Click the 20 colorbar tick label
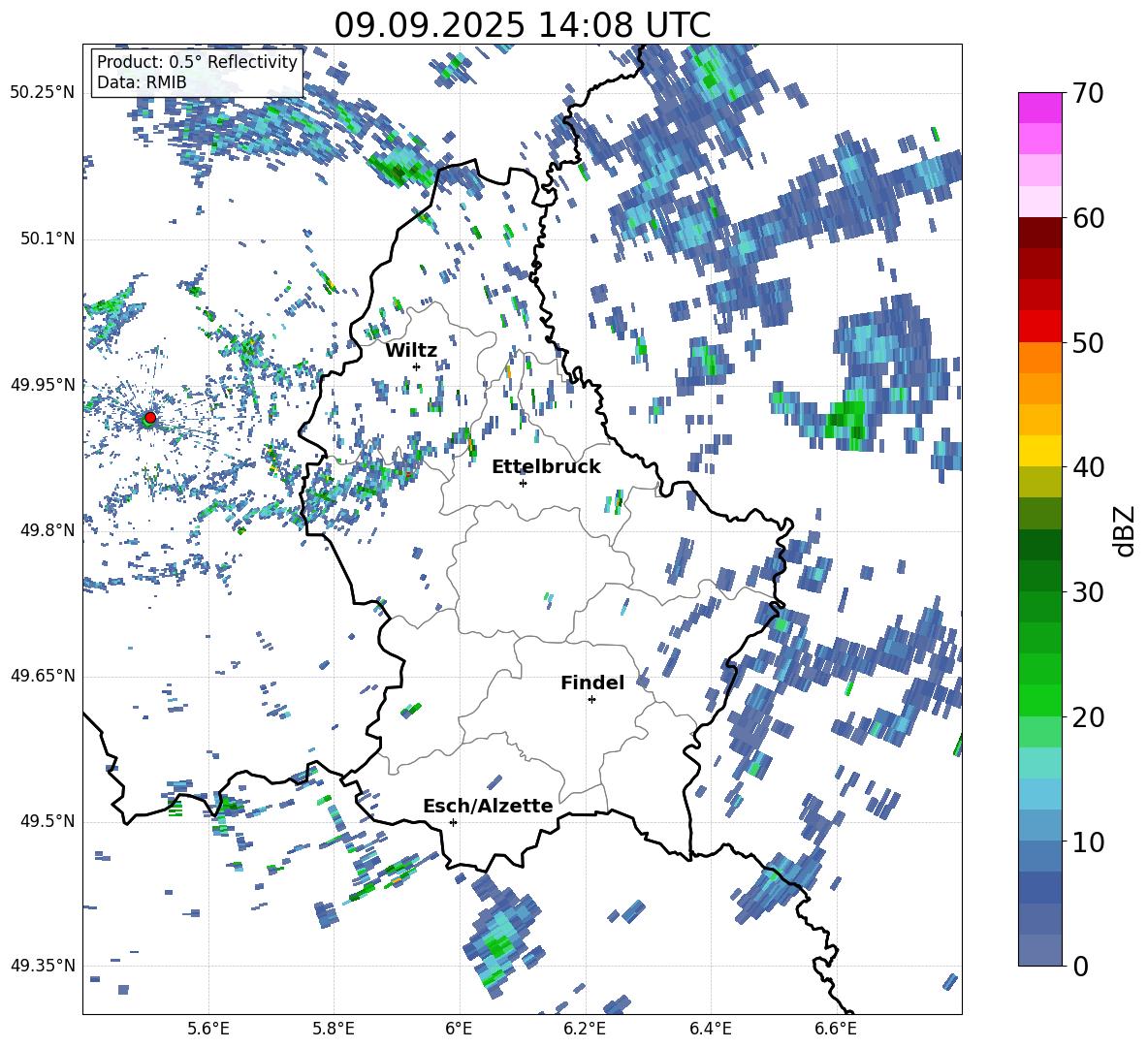The image size is (1148, 1048). 1087,716
